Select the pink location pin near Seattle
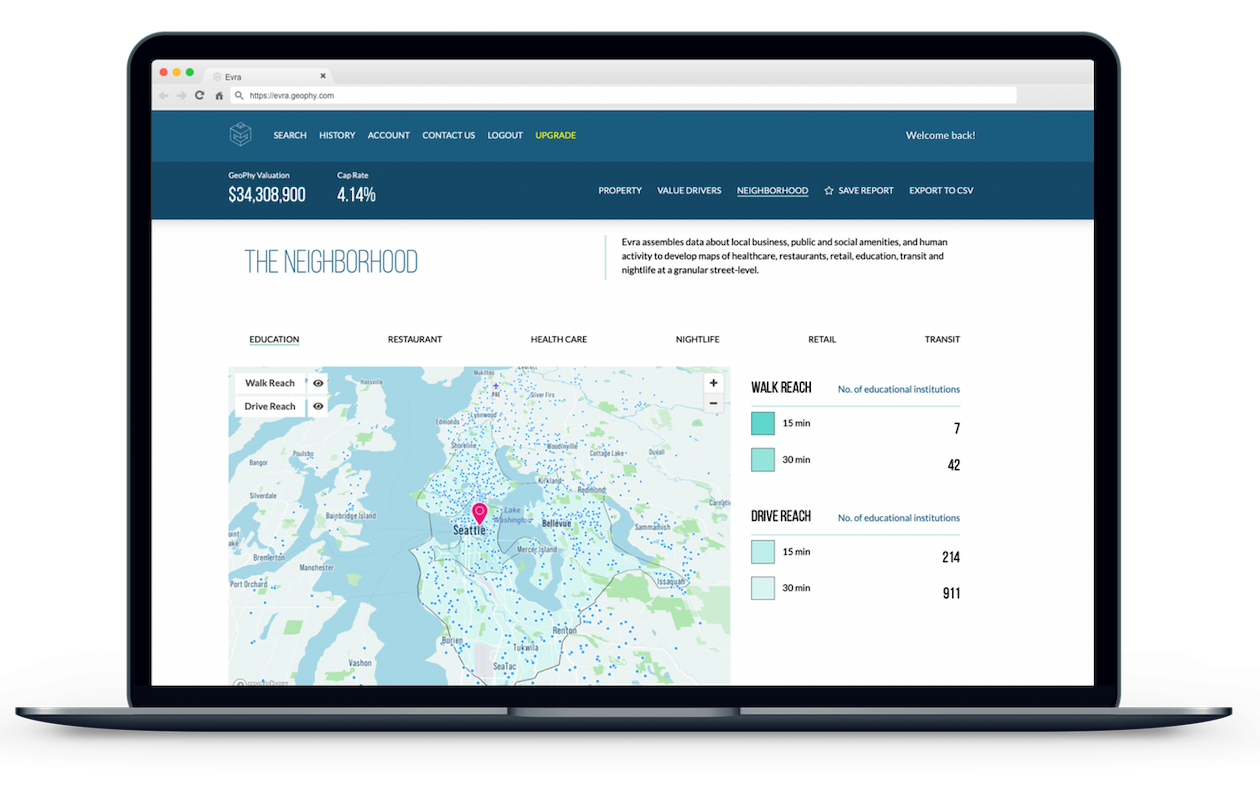Viewport: 1260px width, 786px height. 480,513
